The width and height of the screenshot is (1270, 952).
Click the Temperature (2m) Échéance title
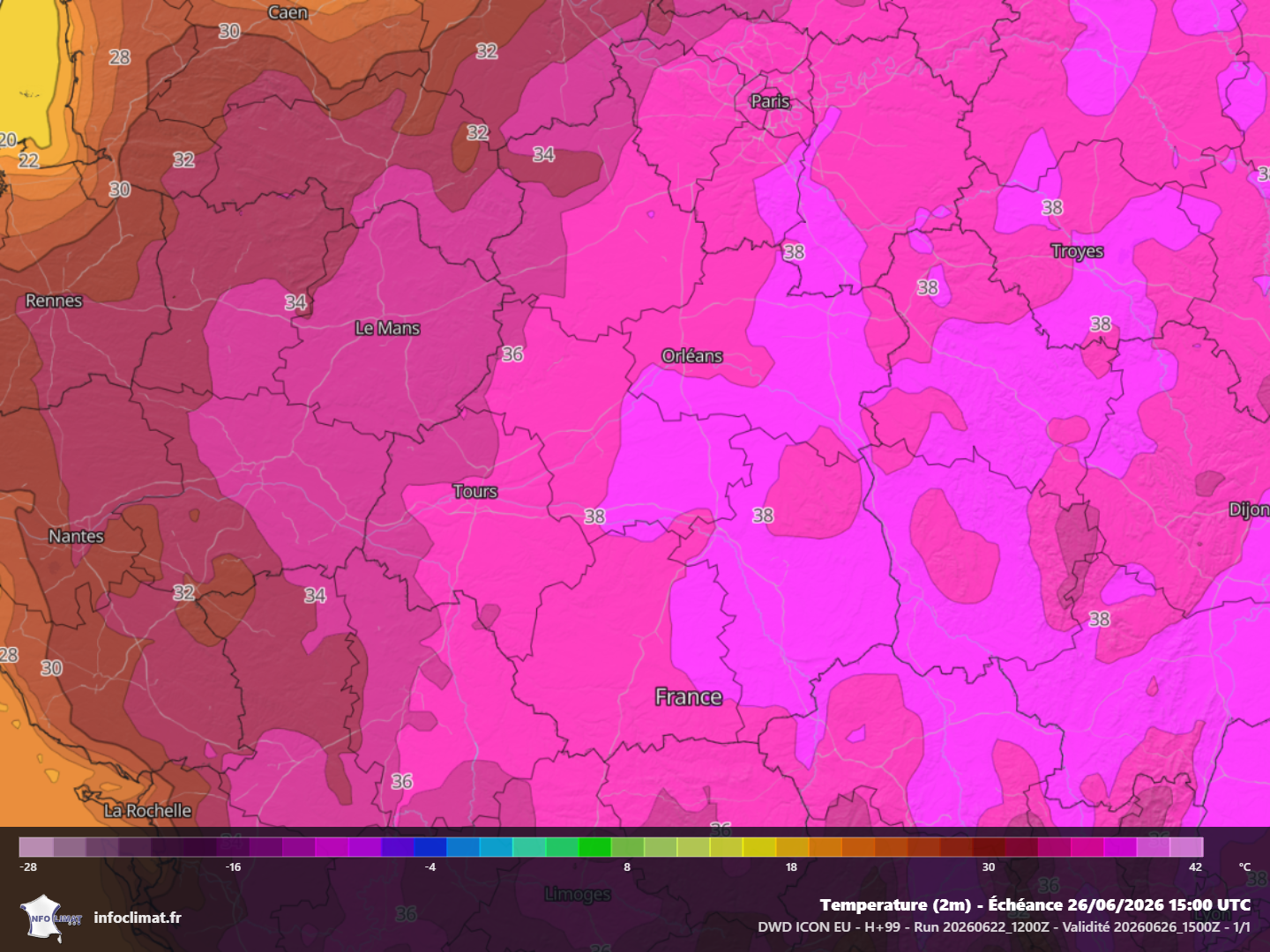pyautogui.click(x=1035, y=904)
